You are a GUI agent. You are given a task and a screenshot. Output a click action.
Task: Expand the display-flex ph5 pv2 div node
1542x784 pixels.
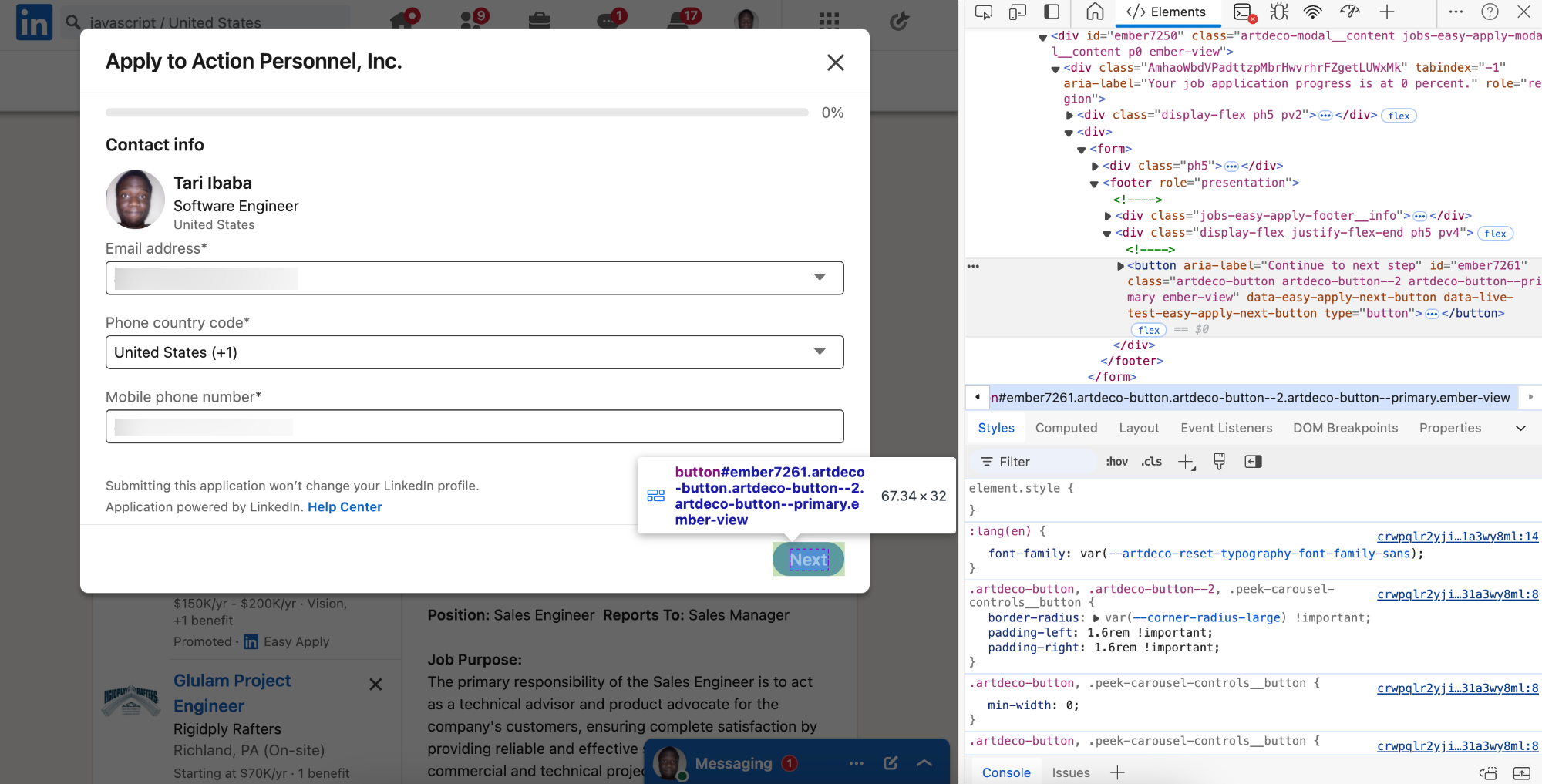(x=1069, y=116)
